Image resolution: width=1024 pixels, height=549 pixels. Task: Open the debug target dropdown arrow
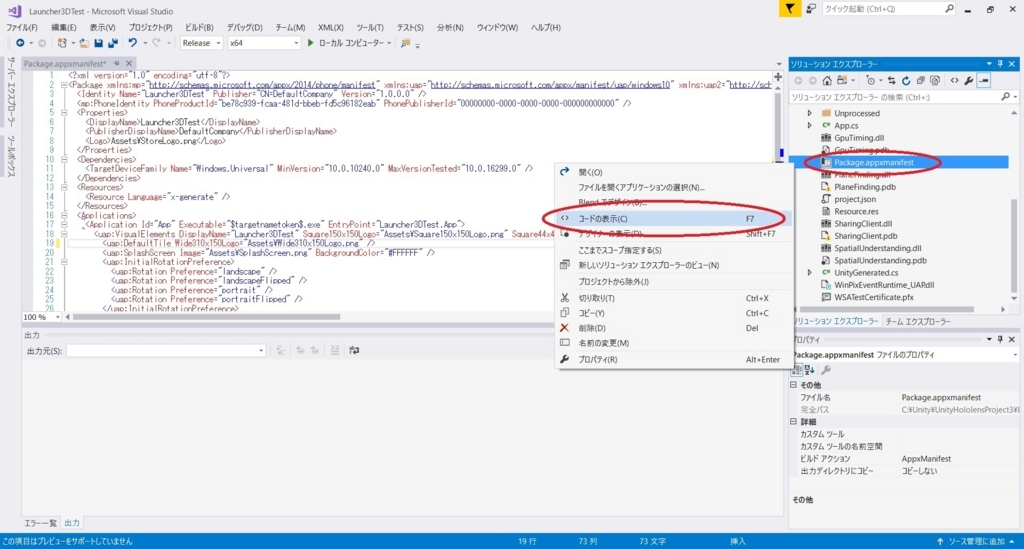pos(389,43)
